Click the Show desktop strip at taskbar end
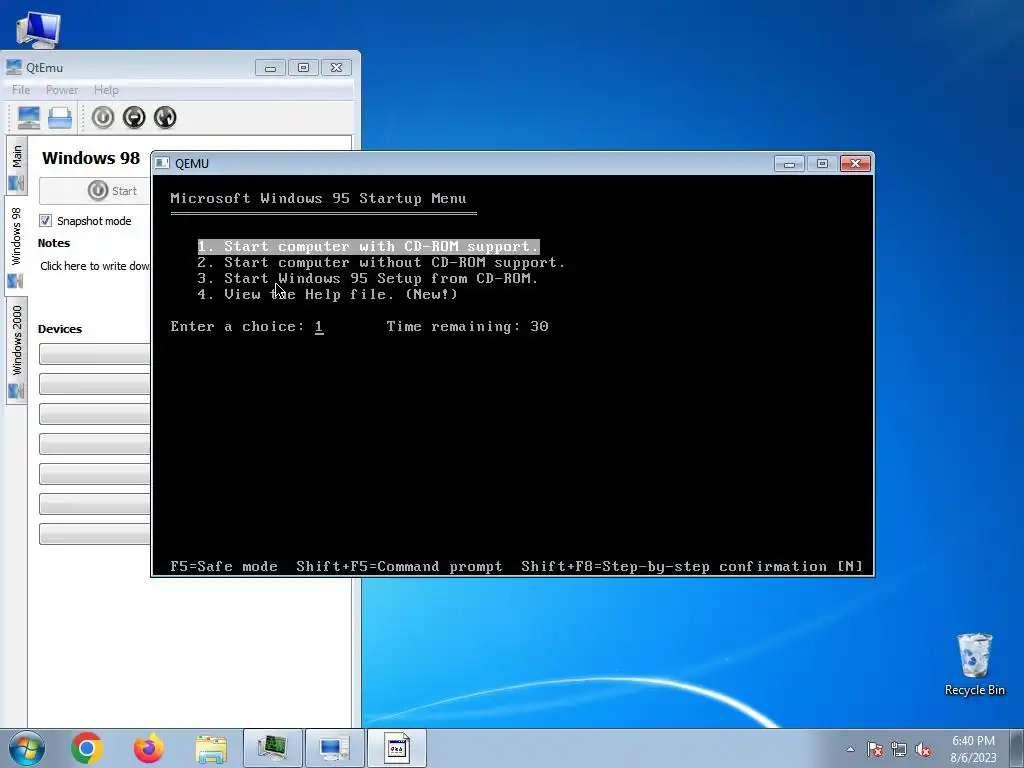 [x=1017, y=749]
